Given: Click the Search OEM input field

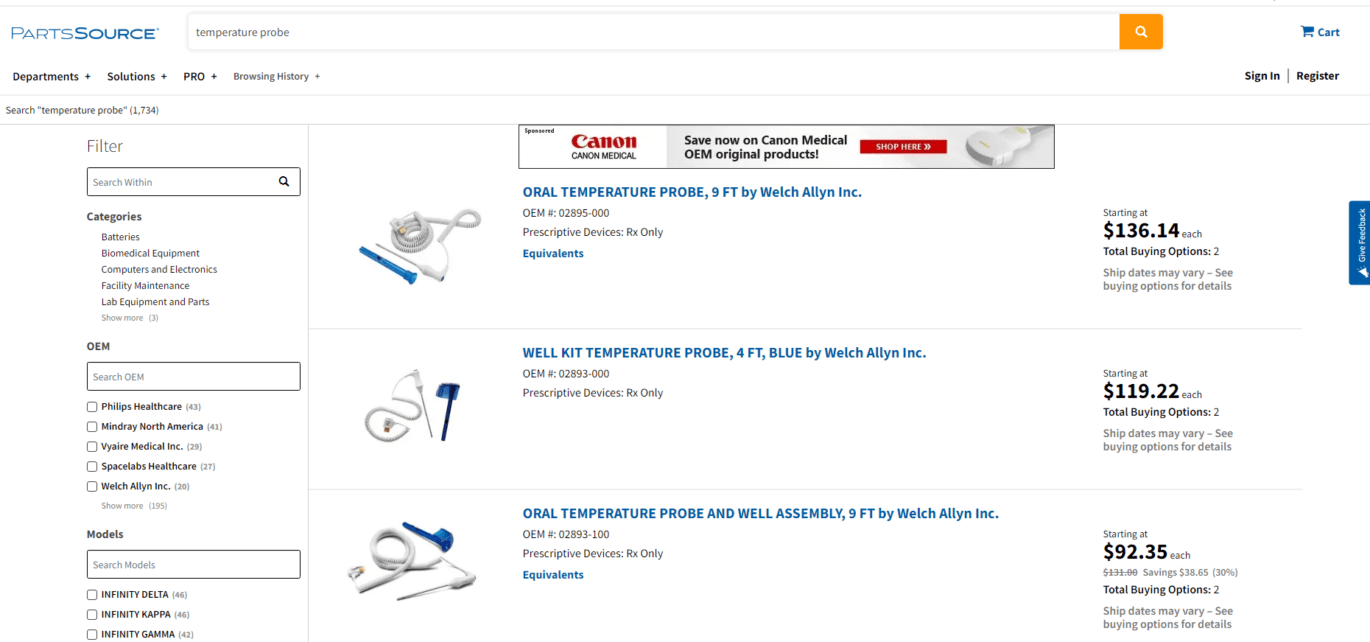Looking at the screenshot, I should tap(193, 377).
